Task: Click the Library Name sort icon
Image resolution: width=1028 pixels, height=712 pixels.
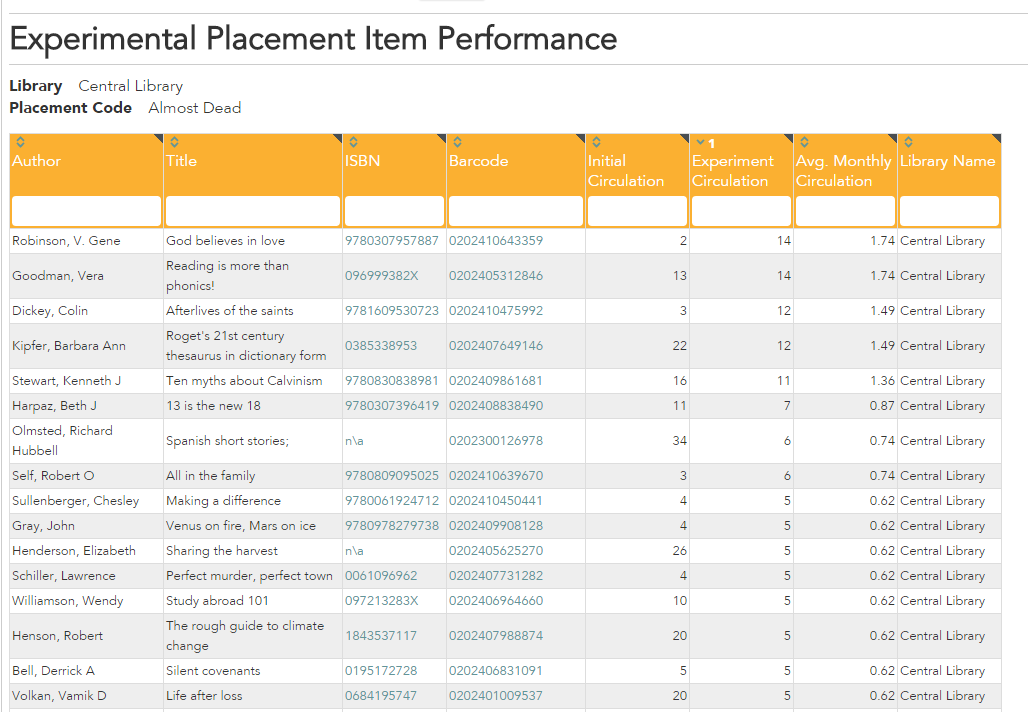Action: coord(908,143)
